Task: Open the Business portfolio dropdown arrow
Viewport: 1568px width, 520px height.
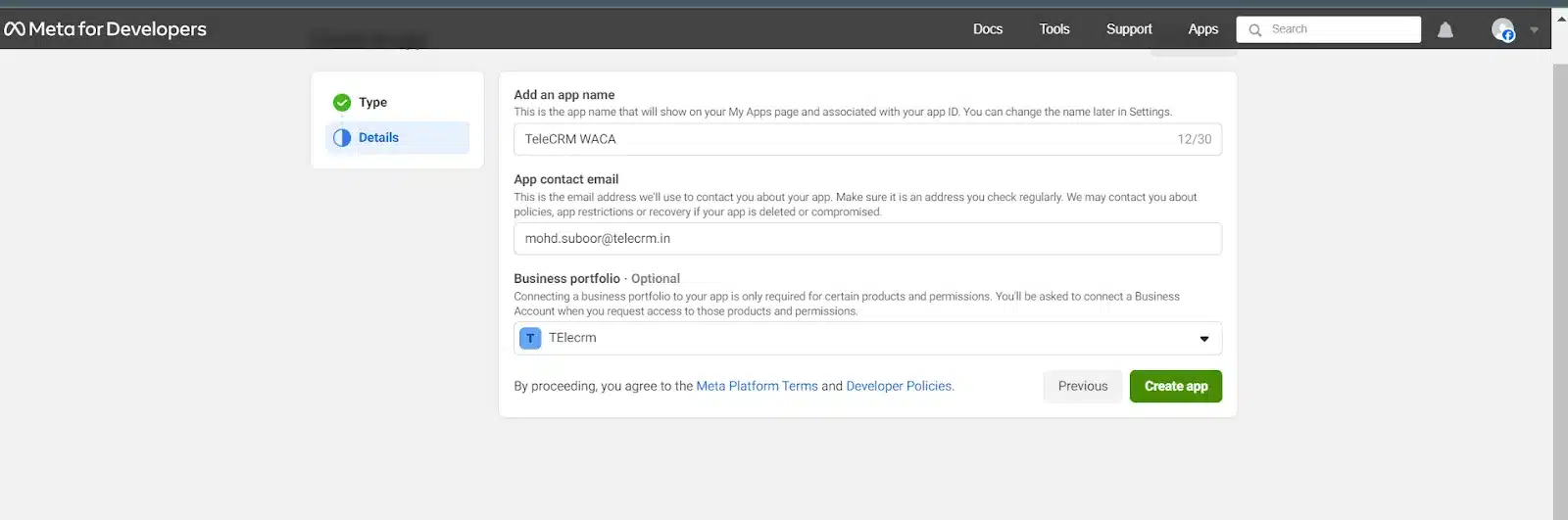Action: (x=1203, y=339)
